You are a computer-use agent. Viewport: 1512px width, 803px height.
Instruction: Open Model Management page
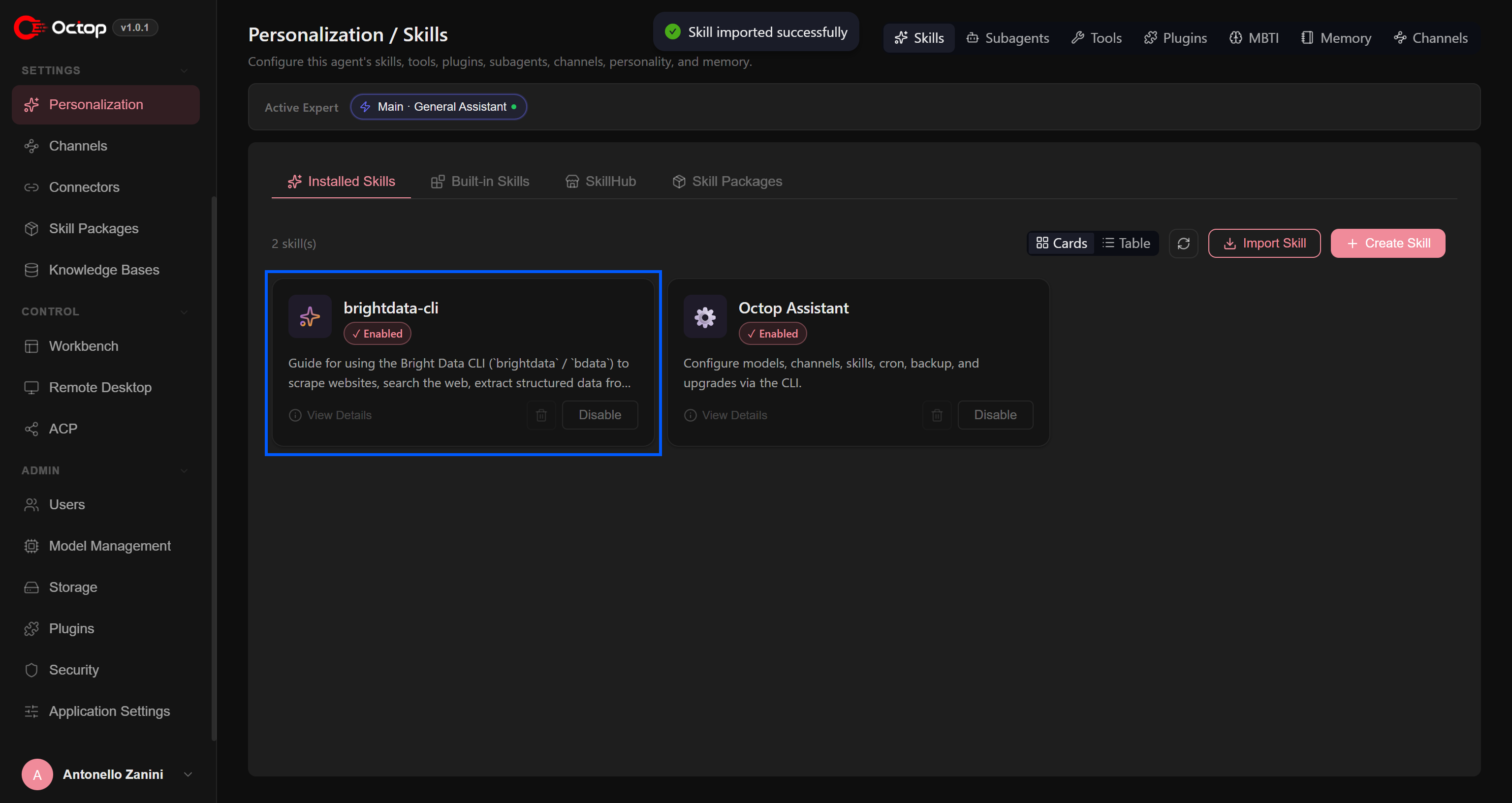coord(106,546)
